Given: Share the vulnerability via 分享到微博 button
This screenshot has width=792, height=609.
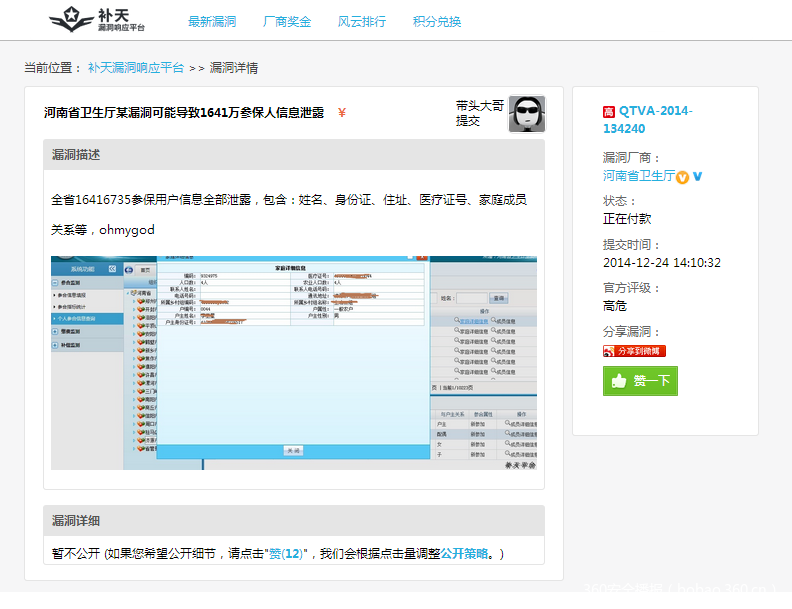Looking at the screenshot, I should pos(634,351).
